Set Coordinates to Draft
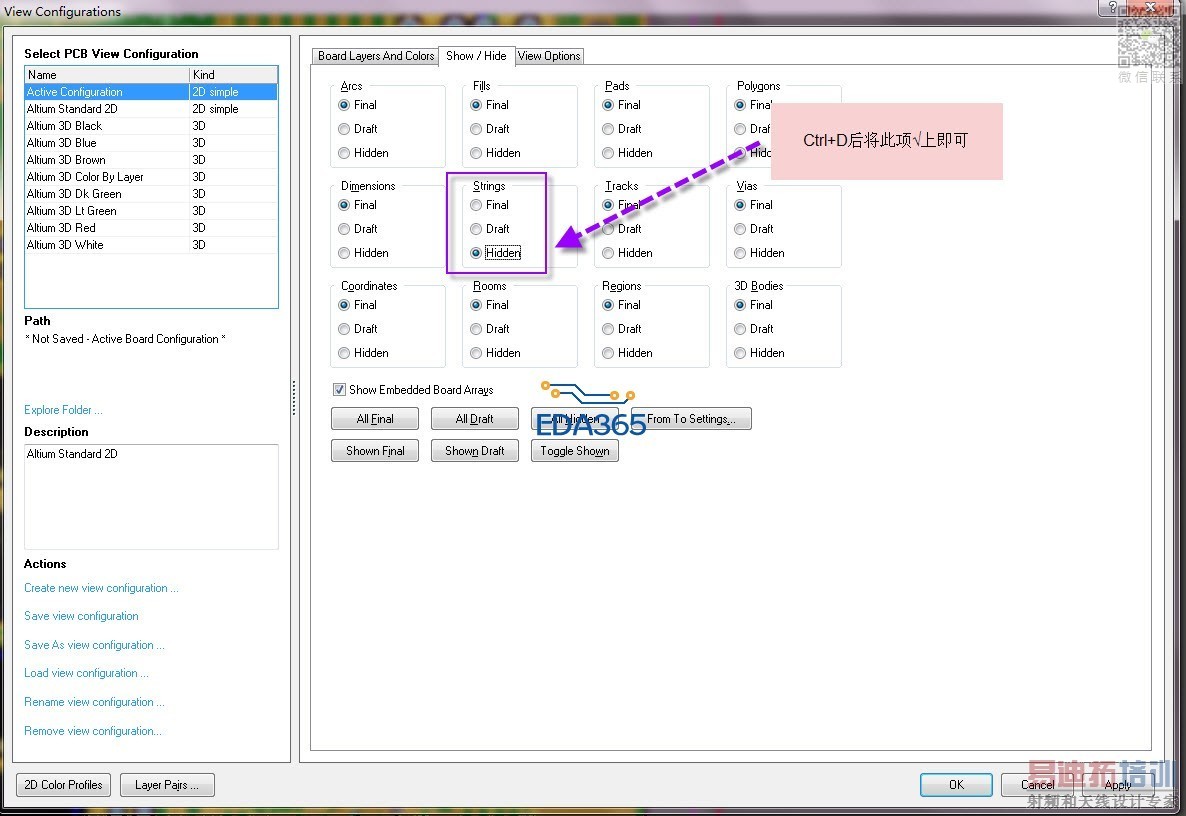 click(x=344, y=329)
